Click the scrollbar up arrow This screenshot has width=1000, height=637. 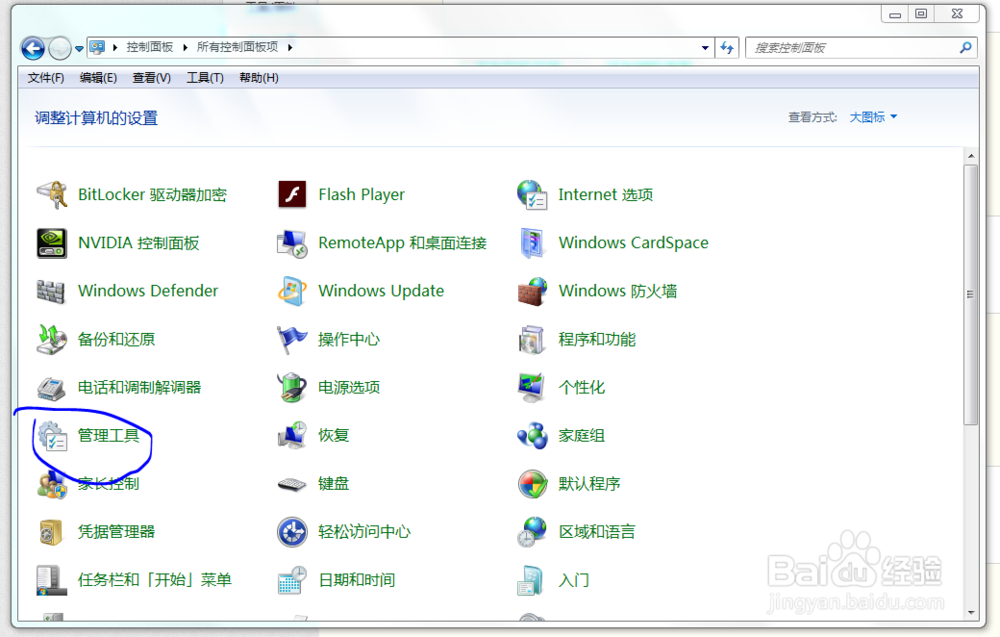pyautogui.click(x=971, y=156)
